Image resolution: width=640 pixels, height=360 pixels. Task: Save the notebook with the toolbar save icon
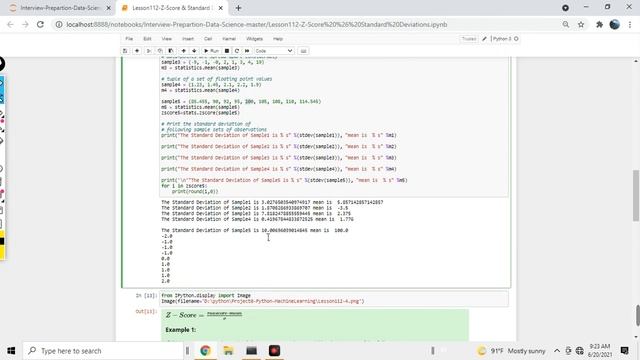pos(125,51)
